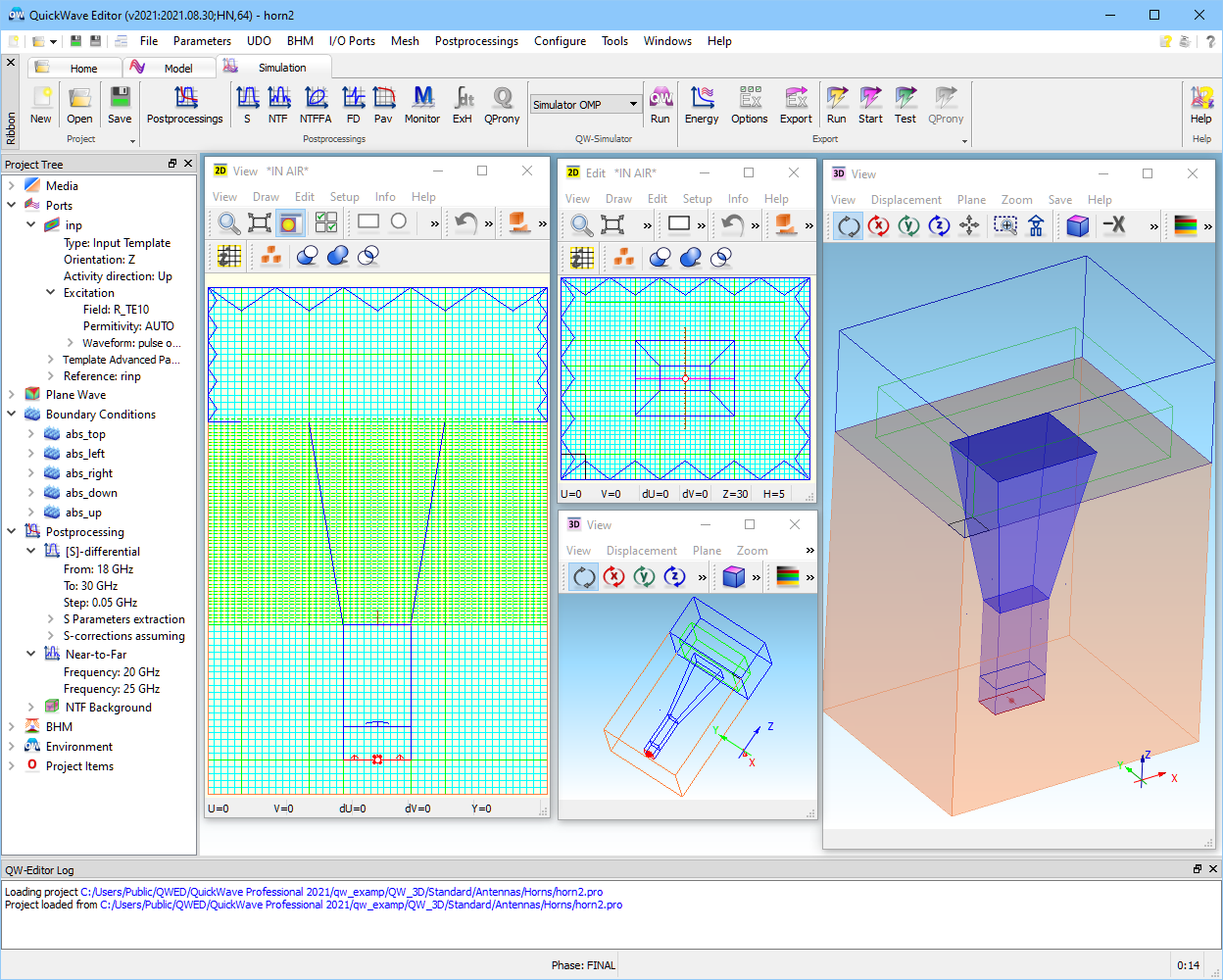Click 'Frequency: 25 GHz' tree entry

(112, 689)
